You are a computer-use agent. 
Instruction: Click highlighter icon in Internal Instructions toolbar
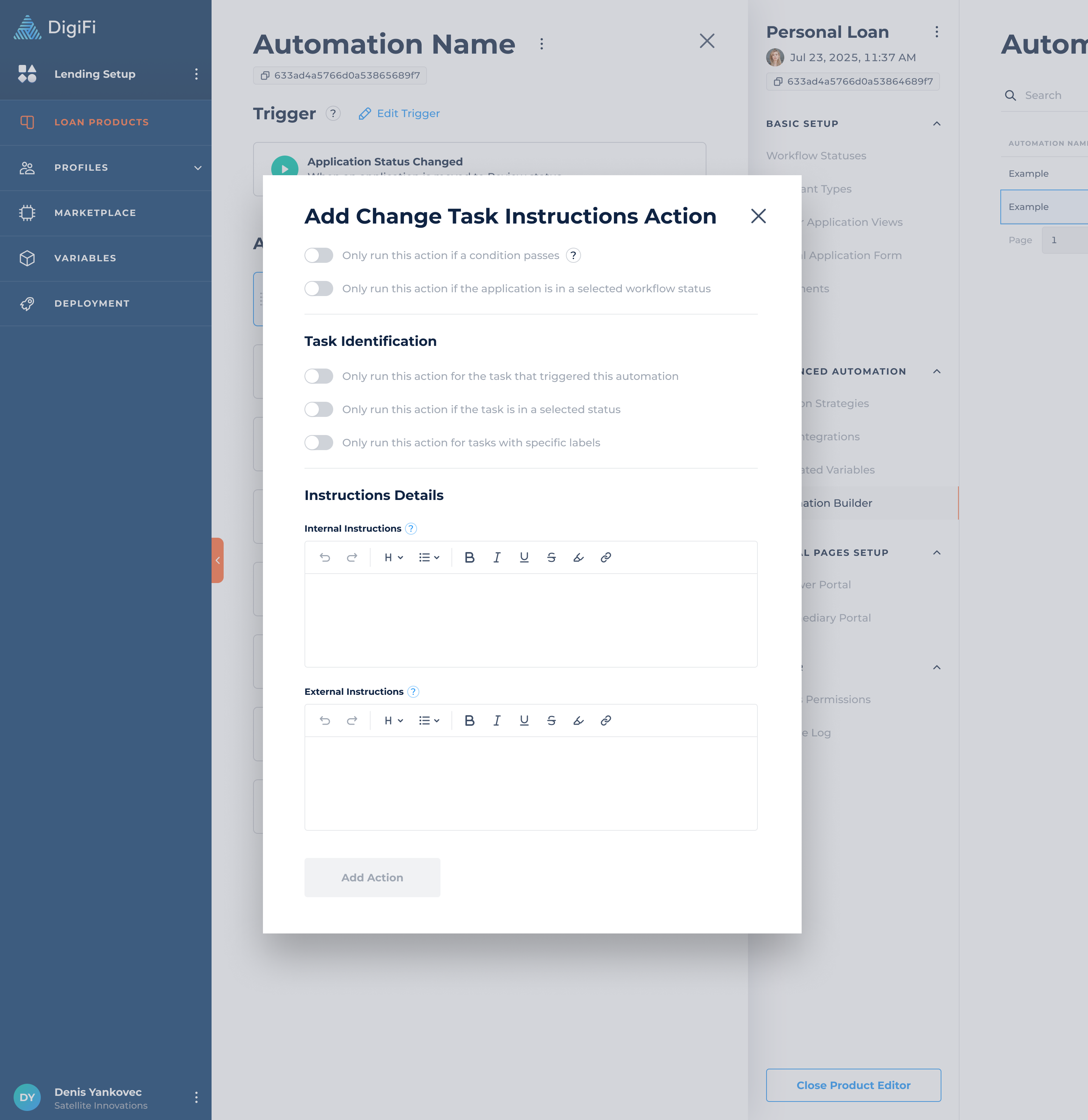pyautogui.click(x=578, y=557)
